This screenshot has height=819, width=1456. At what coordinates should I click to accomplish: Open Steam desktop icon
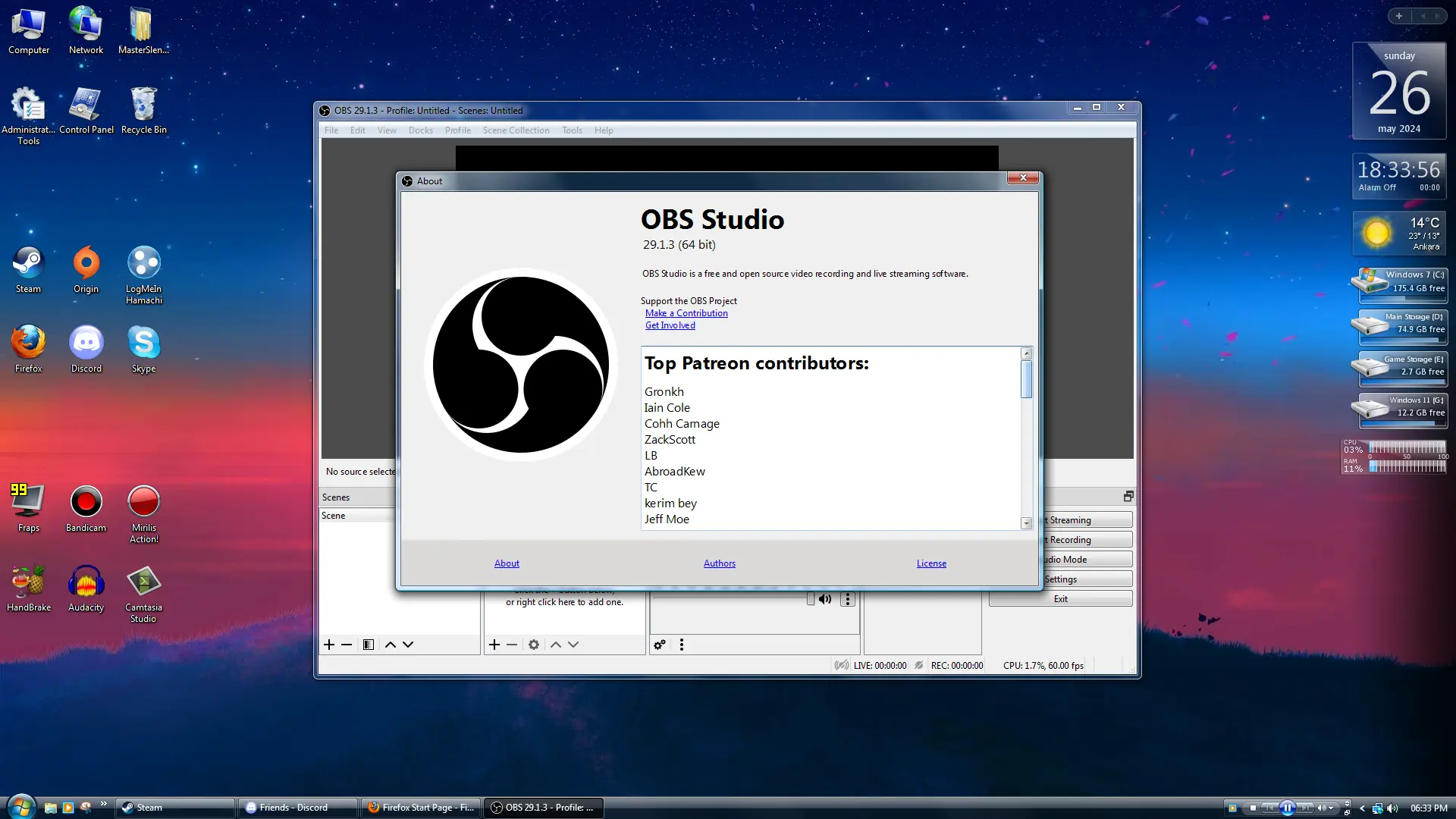pos(28,270)
